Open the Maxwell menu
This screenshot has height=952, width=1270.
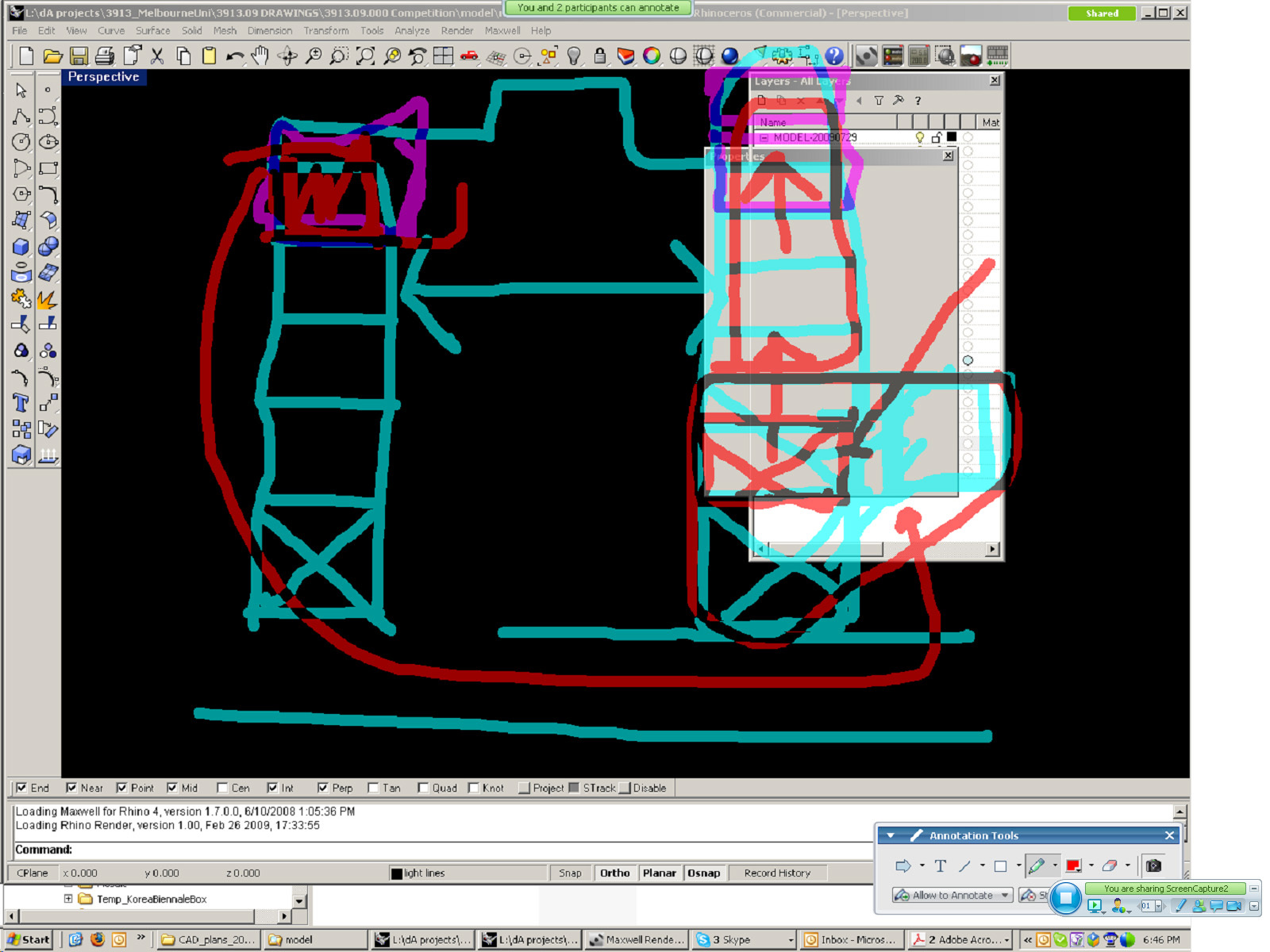pyautogui.click(x=502, y=30)
